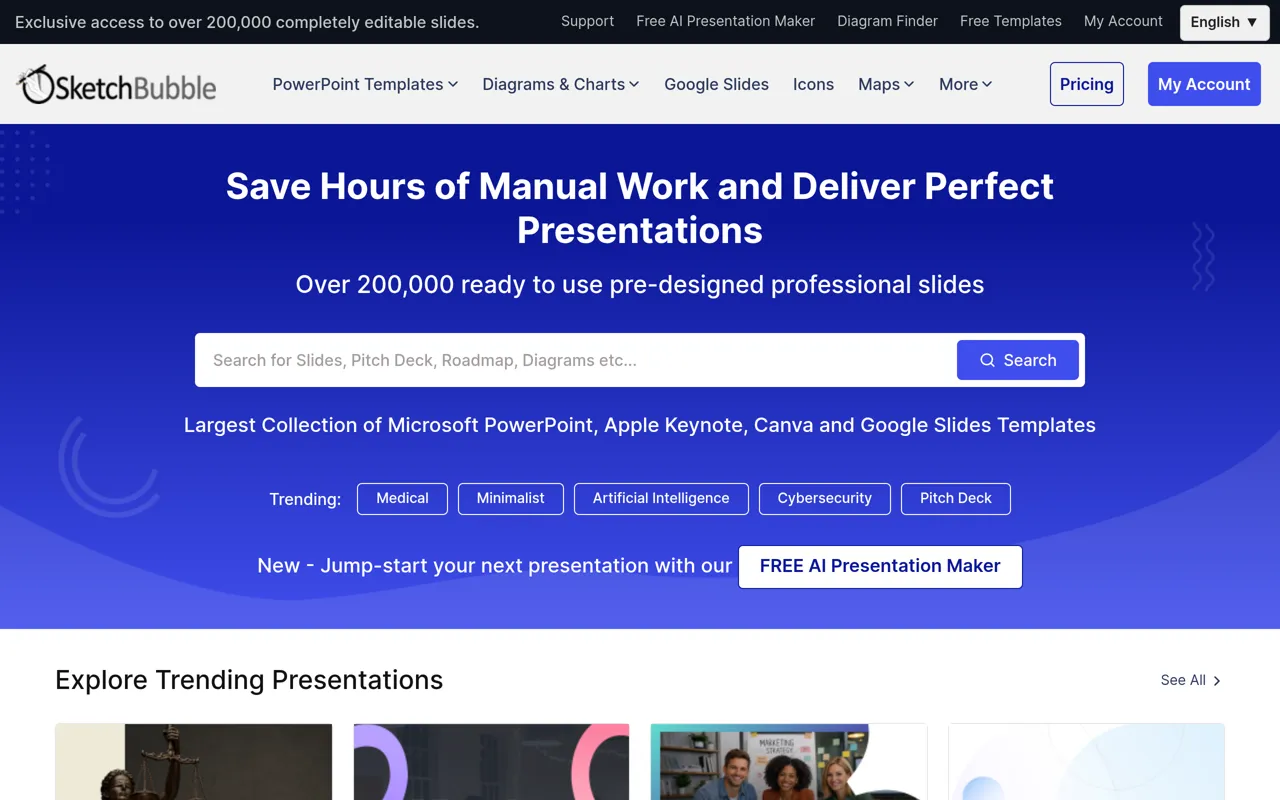
Task: Expand PowerPoint Templates menu
Action: [365, 84]
